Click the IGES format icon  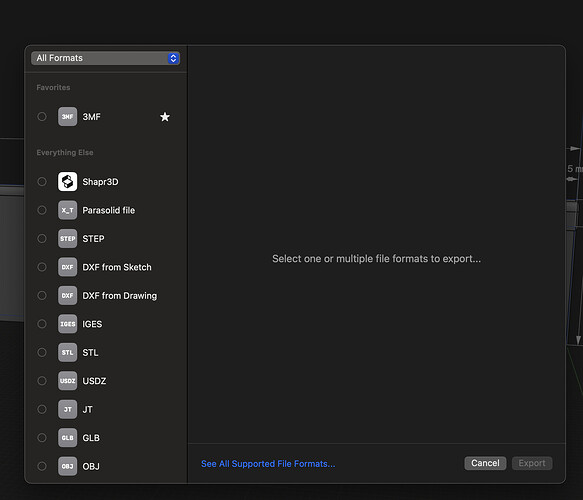point(67,324)
